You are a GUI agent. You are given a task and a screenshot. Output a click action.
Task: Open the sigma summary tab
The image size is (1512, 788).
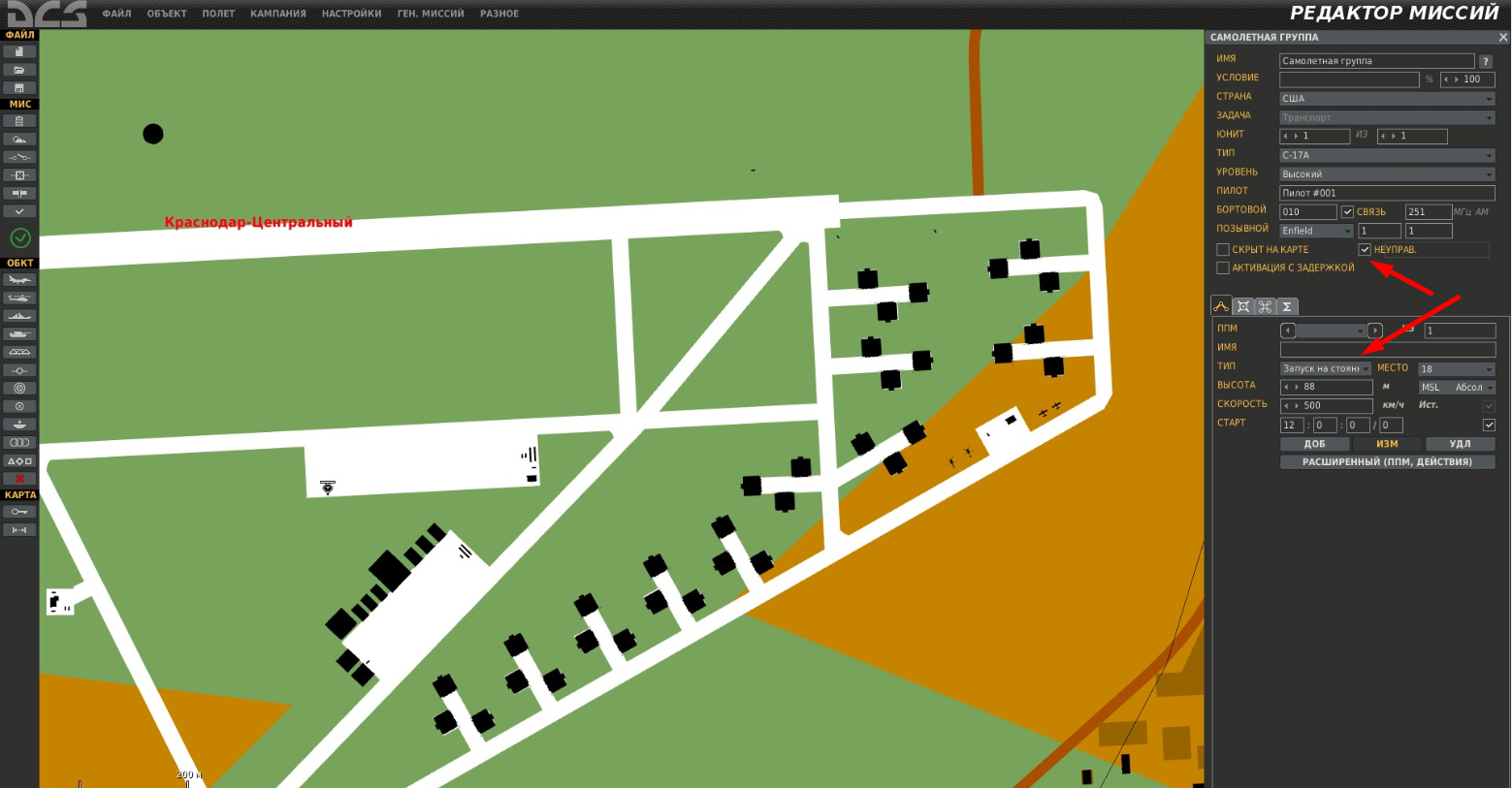1287,306
